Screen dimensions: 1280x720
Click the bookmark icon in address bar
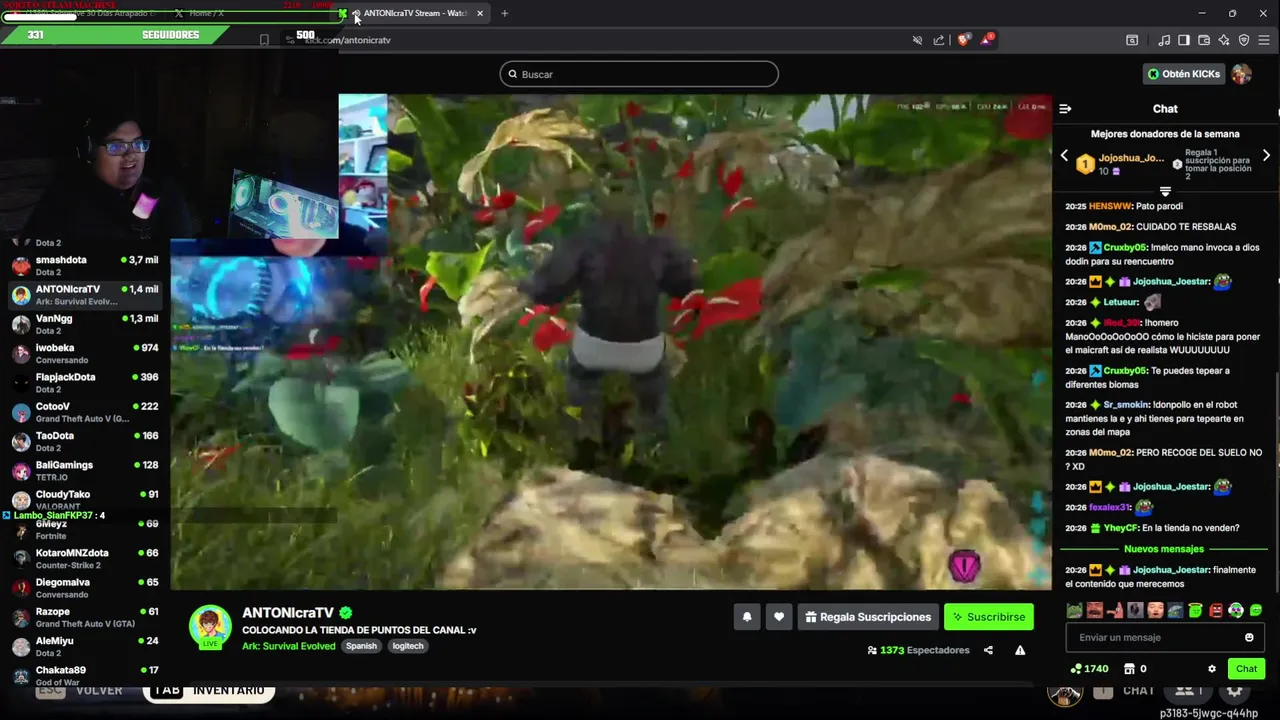pos(264,40)
